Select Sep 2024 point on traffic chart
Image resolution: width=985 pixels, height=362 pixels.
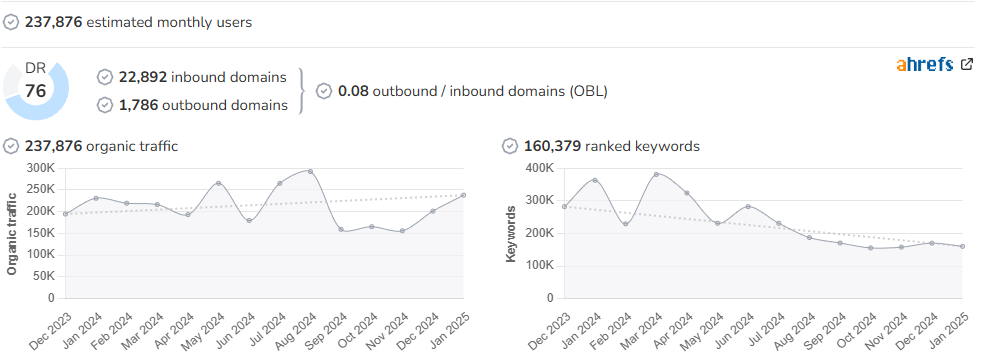click(341, 229)
